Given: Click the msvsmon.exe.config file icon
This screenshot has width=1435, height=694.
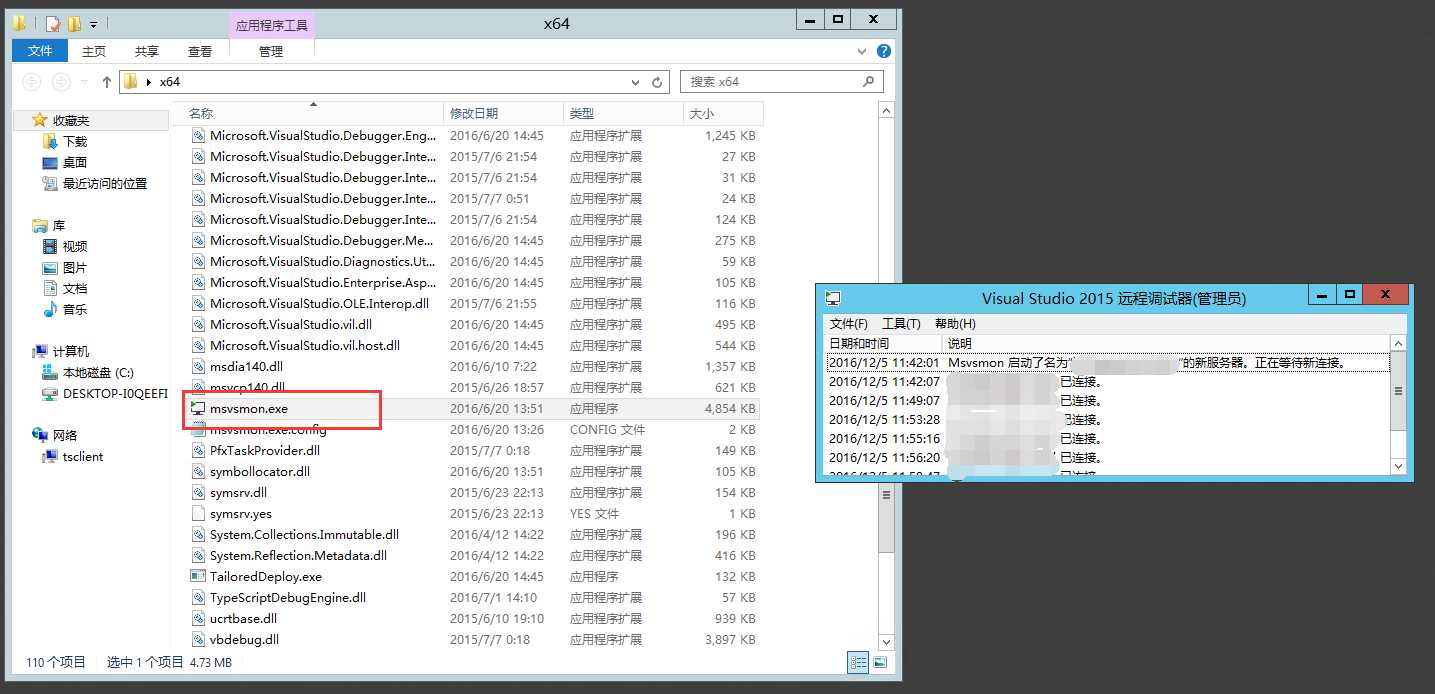Looking at the screenshot, I should (198, 429).
